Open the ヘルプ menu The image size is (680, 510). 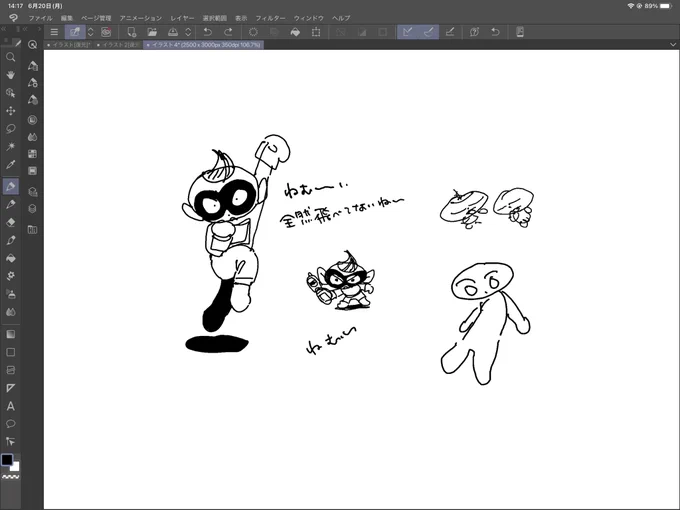tap(341, 18)
